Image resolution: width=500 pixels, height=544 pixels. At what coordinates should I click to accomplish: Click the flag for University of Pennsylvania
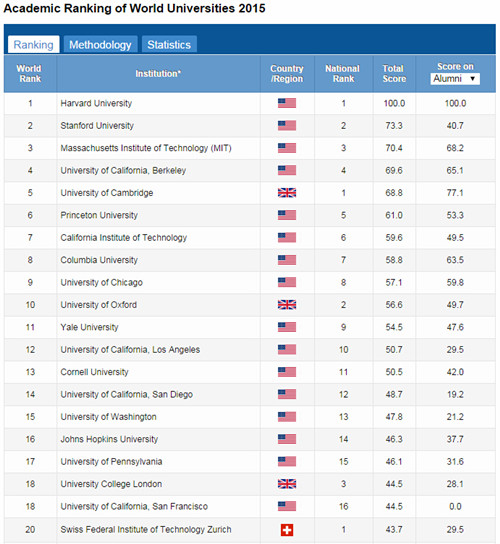[x=287, y=461]
